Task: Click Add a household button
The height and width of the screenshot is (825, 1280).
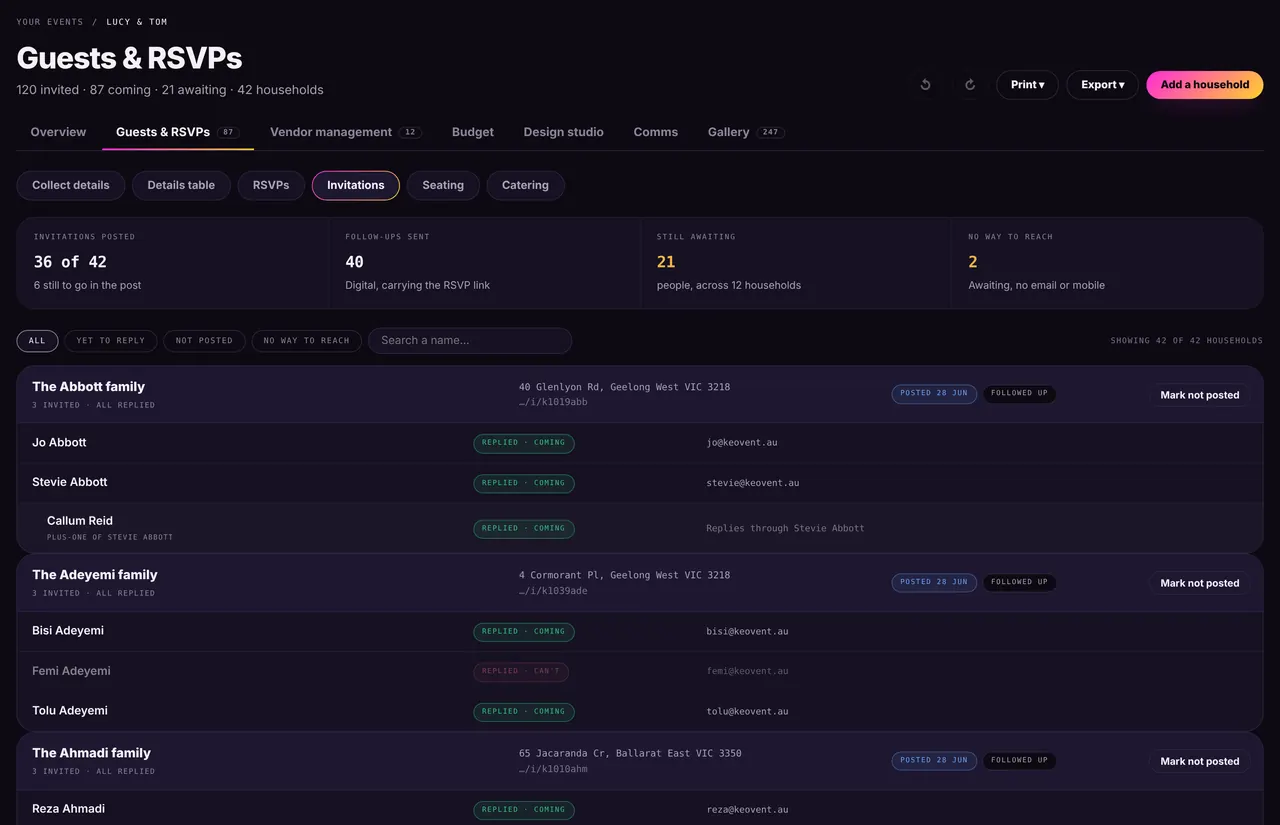Action: [1204, 85]
